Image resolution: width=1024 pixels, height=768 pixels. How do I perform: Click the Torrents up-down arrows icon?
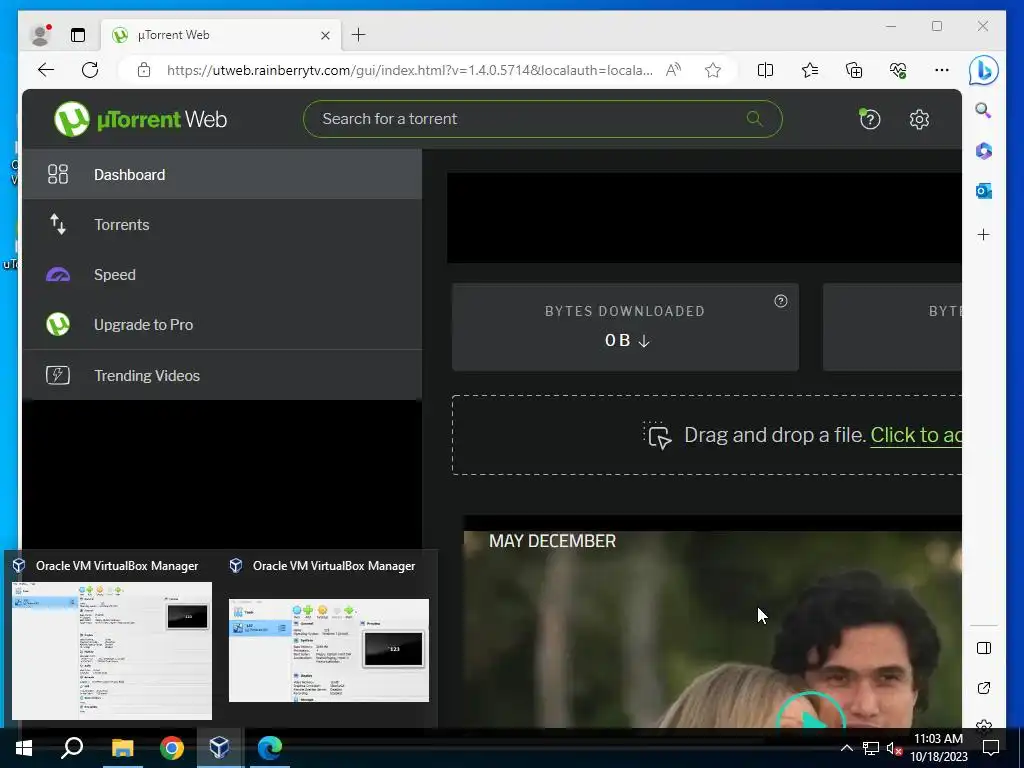click(57, 224)
